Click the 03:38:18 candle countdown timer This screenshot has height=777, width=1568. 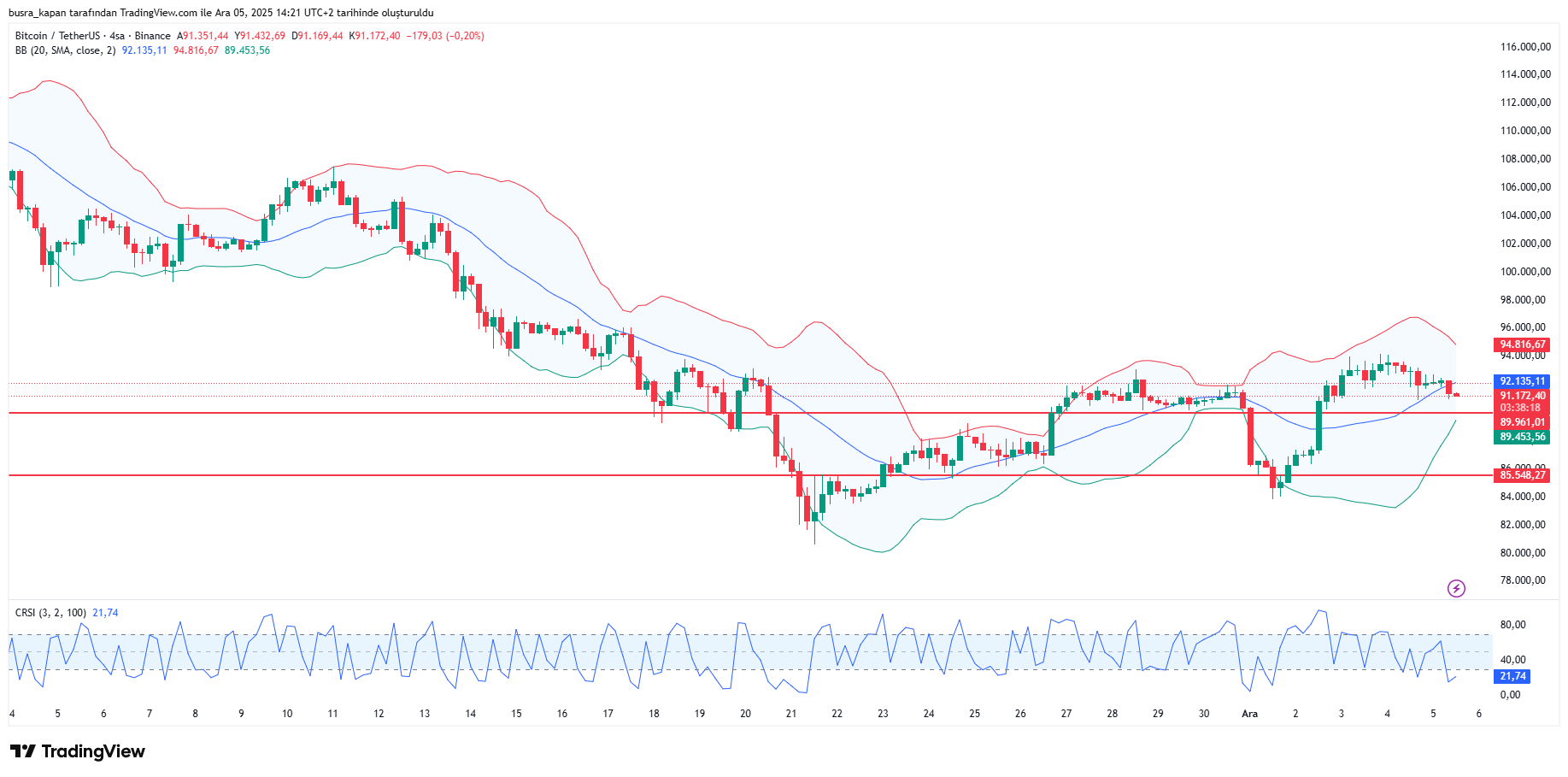click(1520, 408)
